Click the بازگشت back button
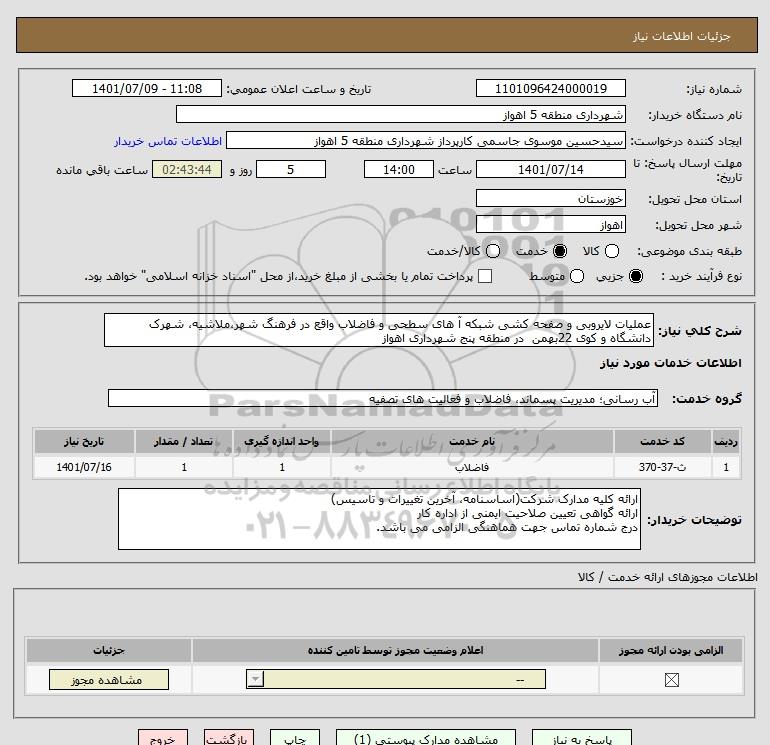Viewport: 770px width, 745px height. pyautogui.click(x=229, y=738)
